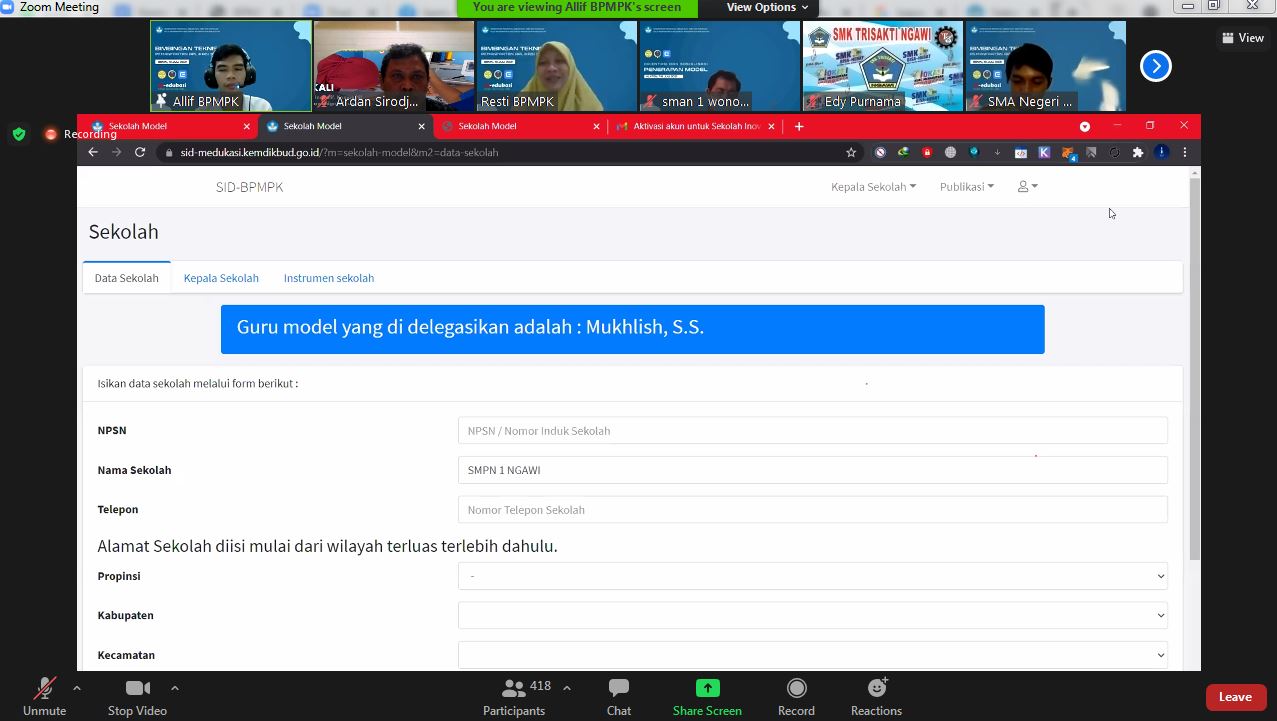This screenshot has width=1277, height=721.
Task: Open the browser Extensions puzzle icon
Action: tap(1138, 152)
